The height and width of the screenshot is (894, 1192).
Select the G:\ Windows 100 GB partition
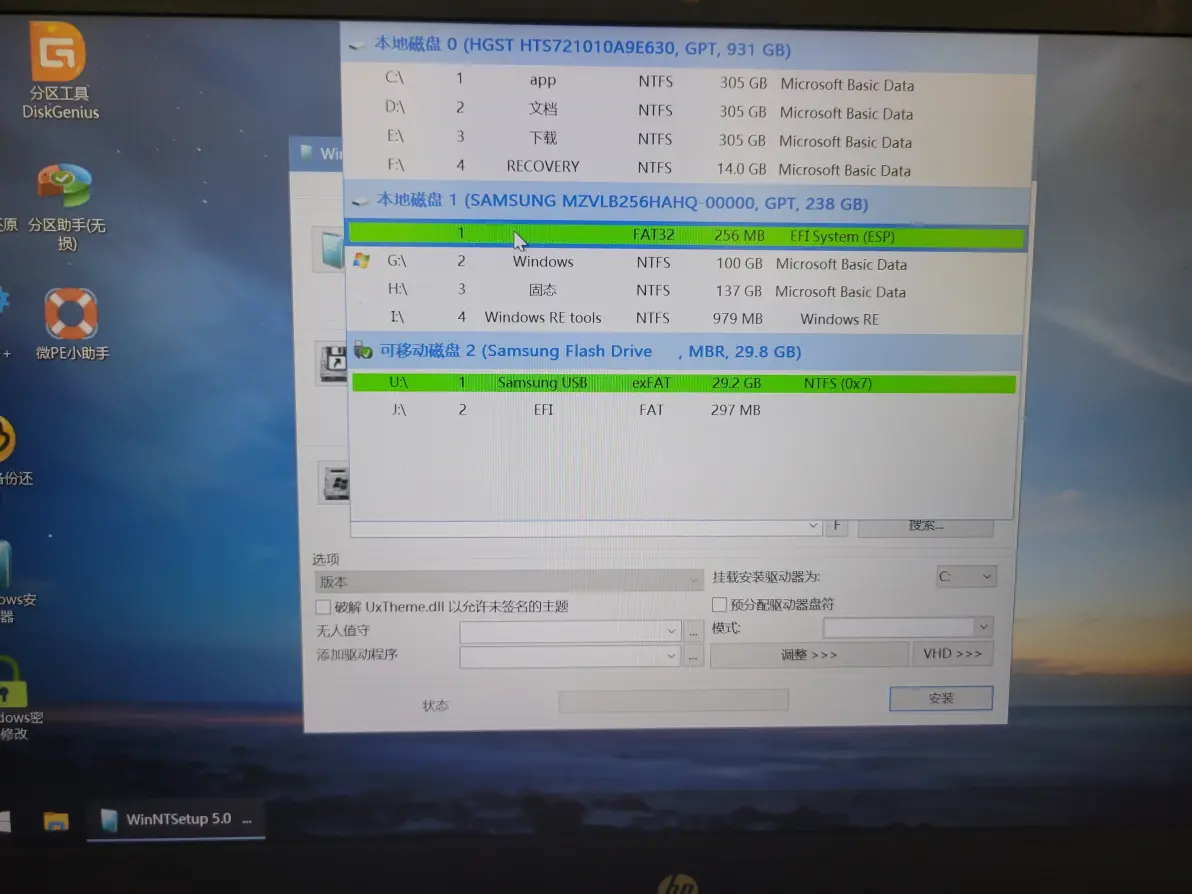click(x=686, y=263)
